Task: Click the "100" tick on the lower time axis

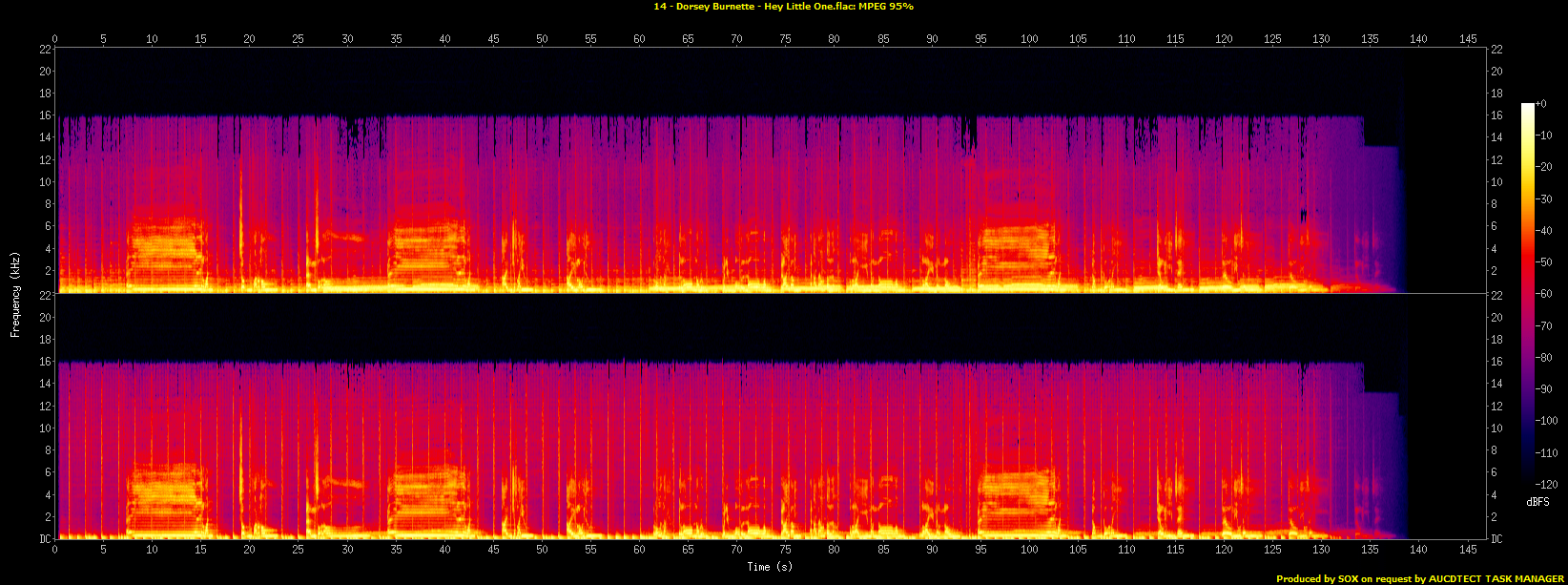Action: [x=1029, y=549]
